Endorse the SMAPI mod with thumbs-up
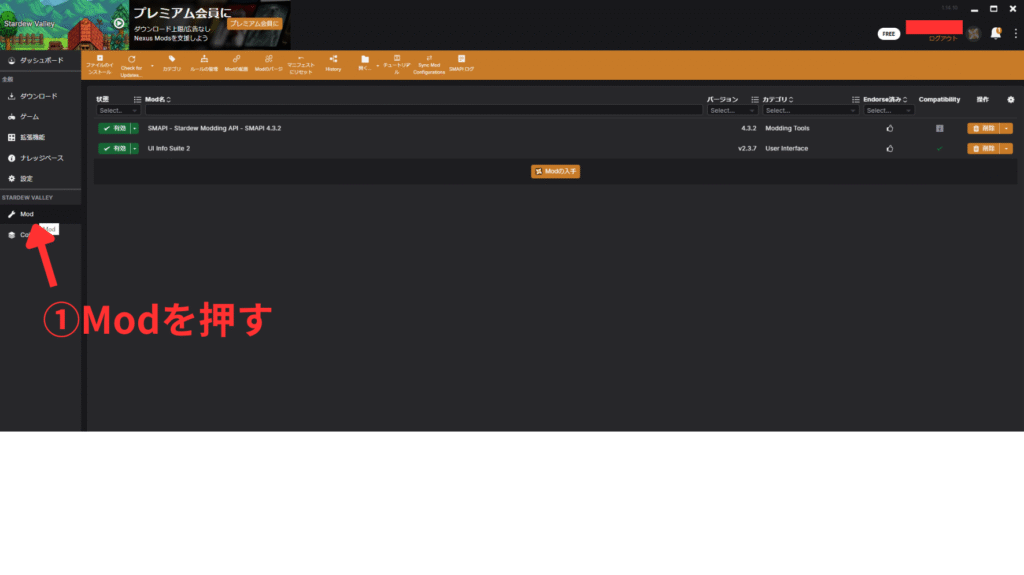Image resolution: width=1024 pixels, height=575 pixels. [889, 129]
